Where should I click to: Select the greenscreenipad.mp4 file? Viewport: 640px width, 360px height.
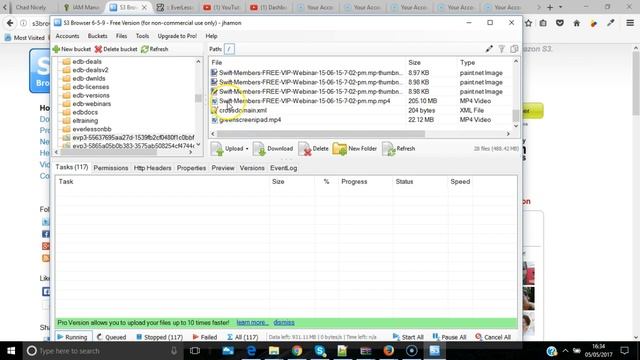(250, 120)
